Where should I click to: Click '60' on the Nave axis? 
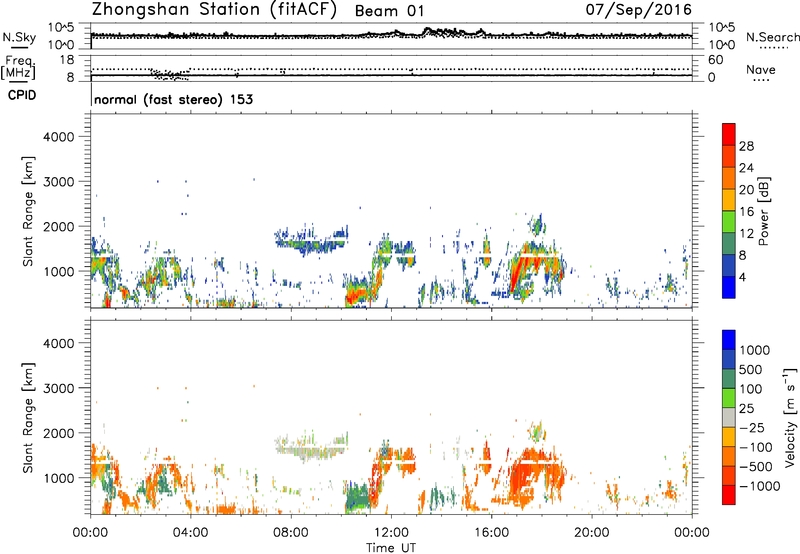point(715,60)
